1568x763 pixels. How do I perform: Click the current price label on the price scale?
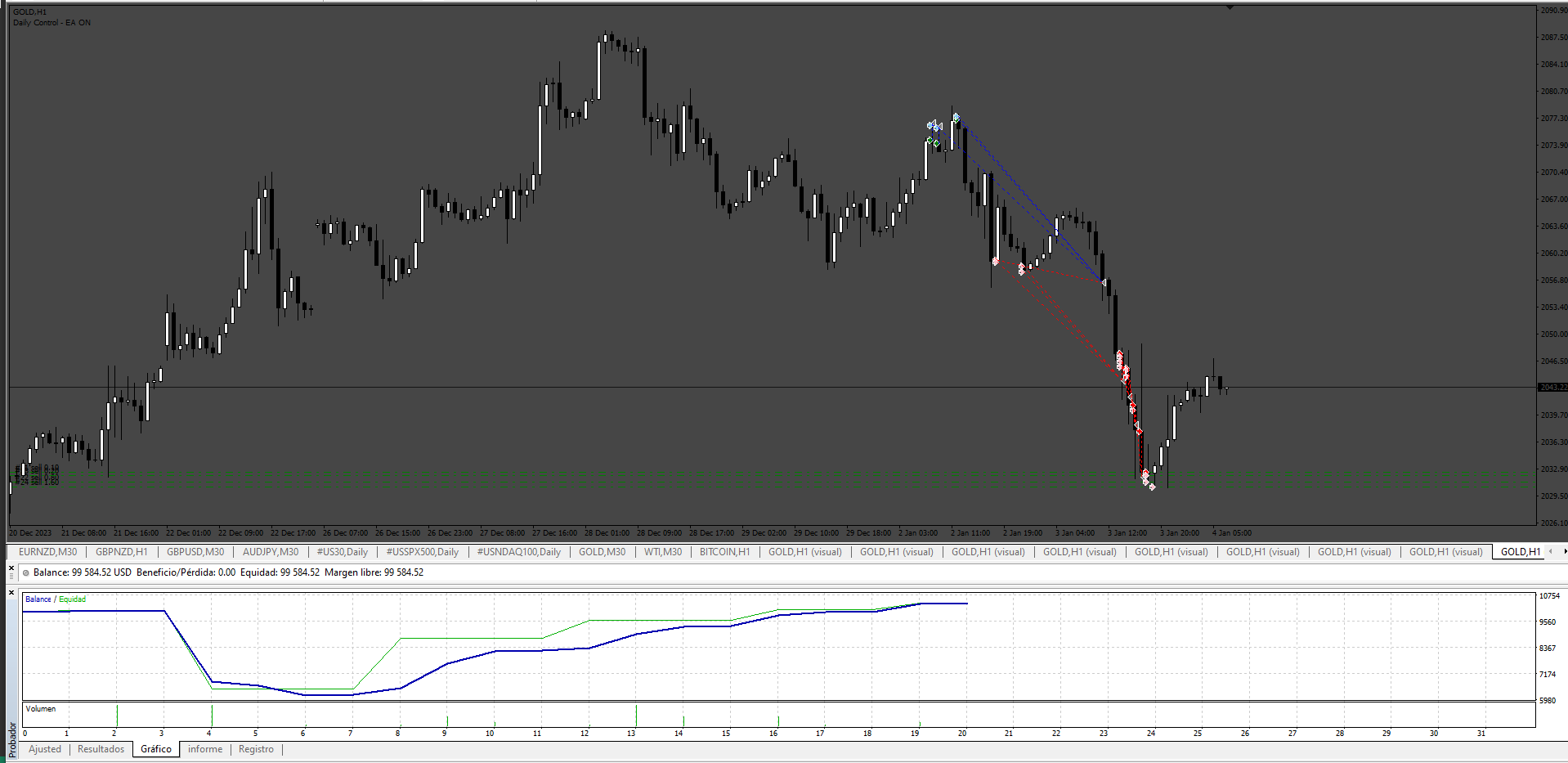tap(1552, 388)
